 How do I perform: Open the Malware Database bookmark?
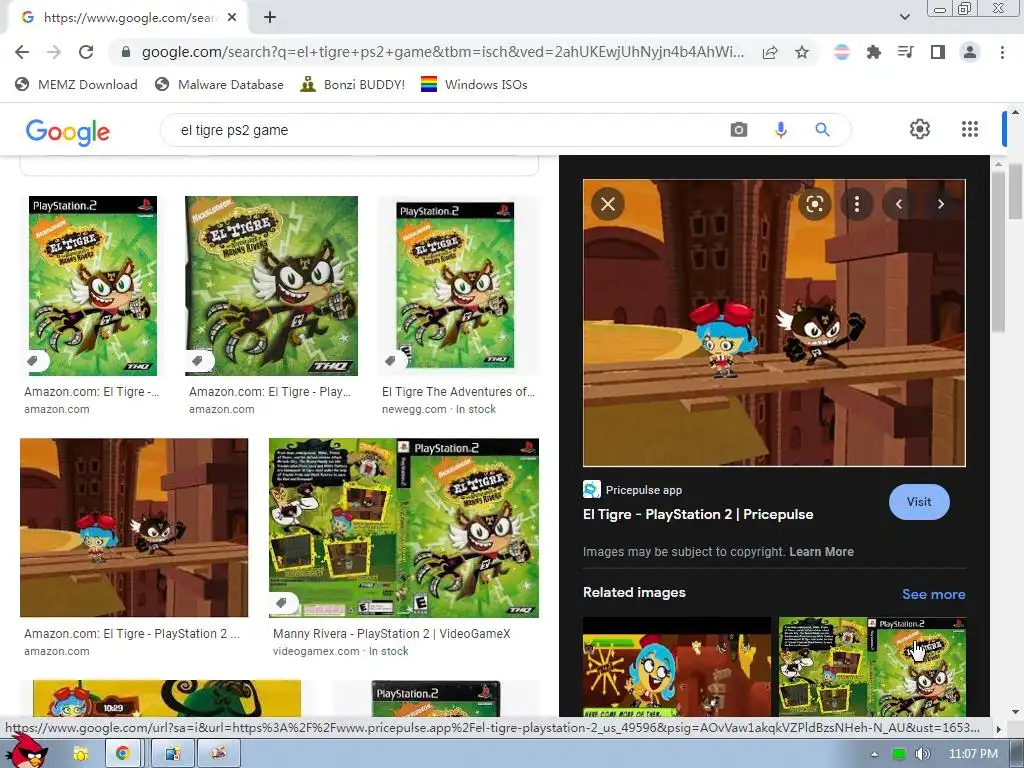click(219, 84)
